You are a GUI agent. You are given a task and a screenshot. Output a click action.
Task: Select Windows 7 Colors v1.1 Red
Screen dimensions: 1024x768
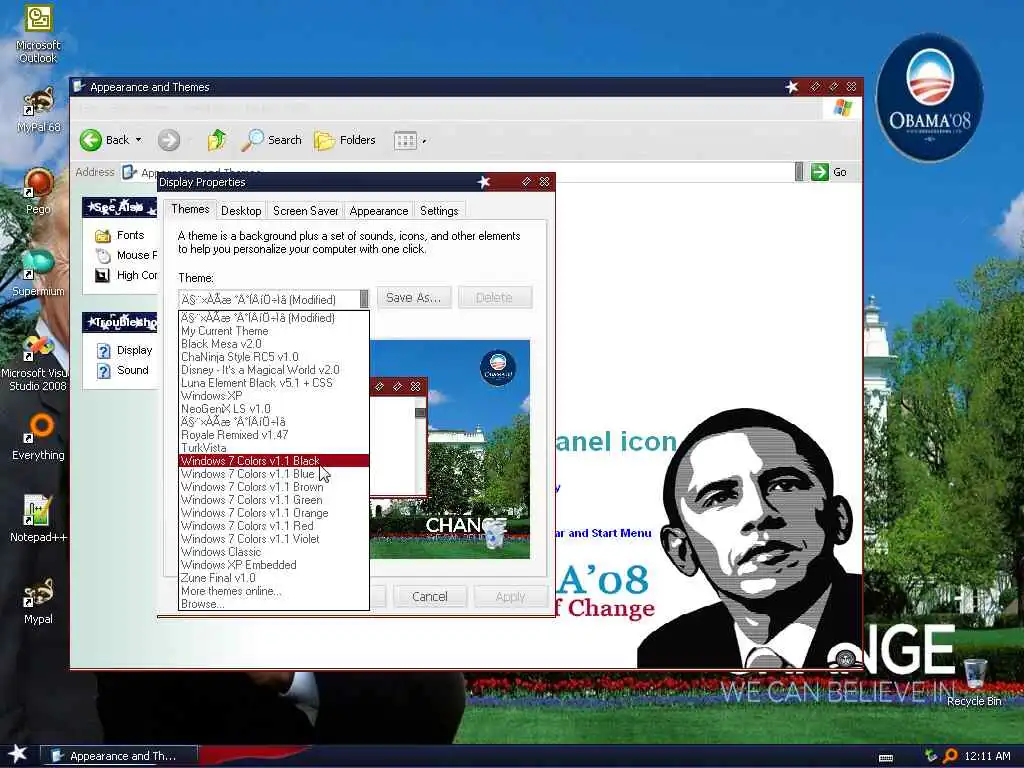274,526
